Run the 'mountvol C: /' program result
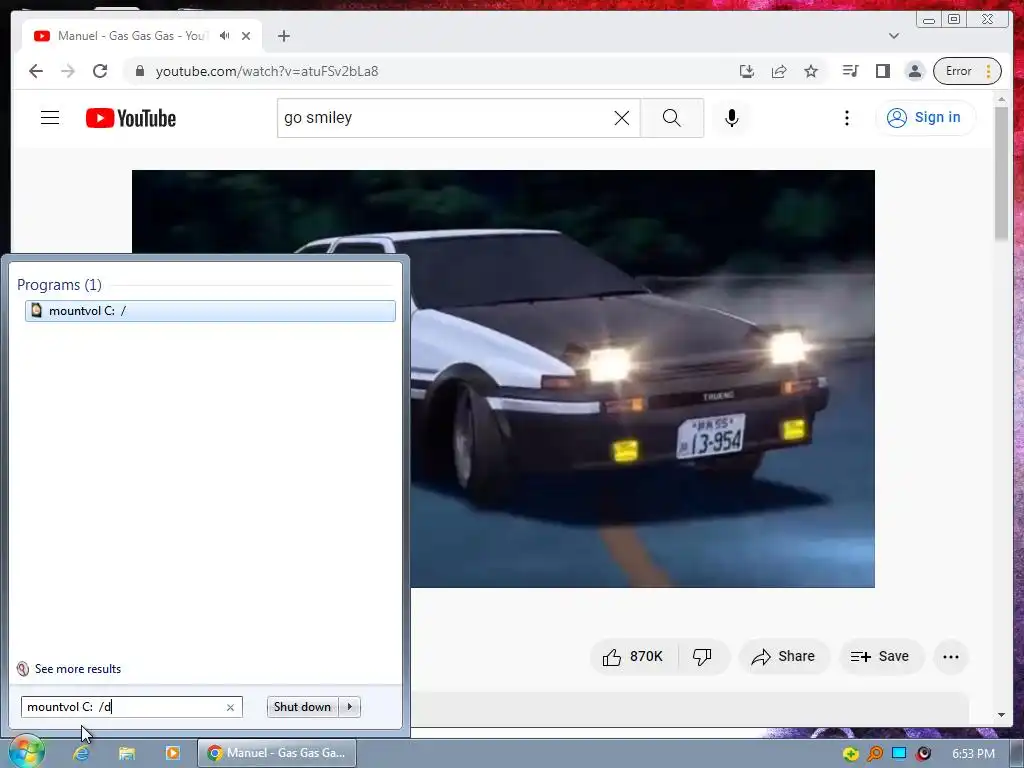The width and height of the screenshot is (1024, 768). [x=210, y=311]
